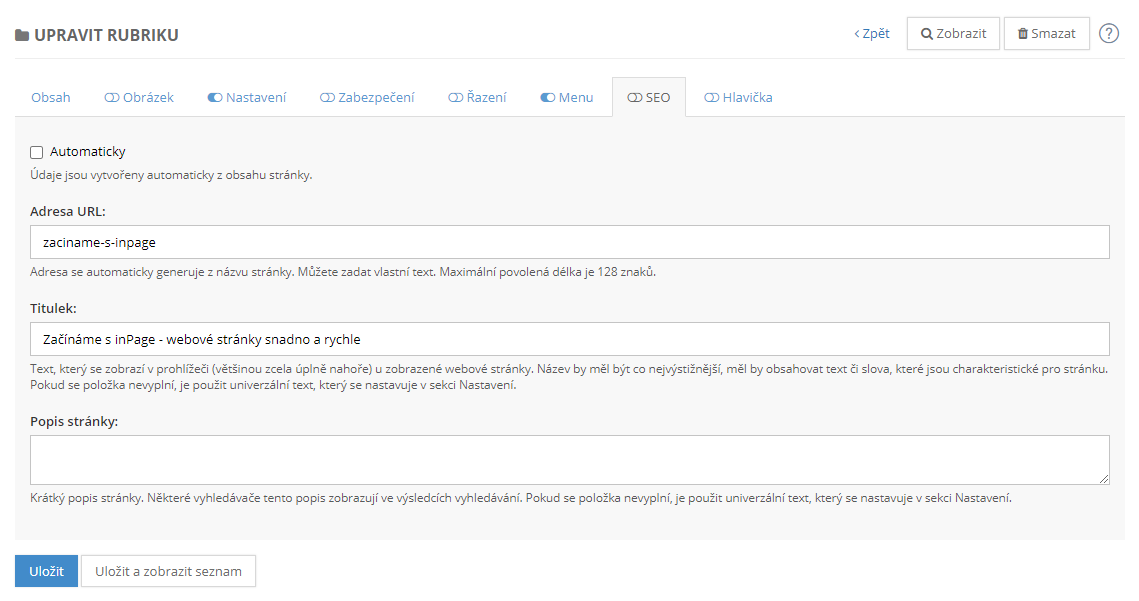Go back via the Zpět link
Viewport: 1139px width, 601px height.
(x=872, y=34)
